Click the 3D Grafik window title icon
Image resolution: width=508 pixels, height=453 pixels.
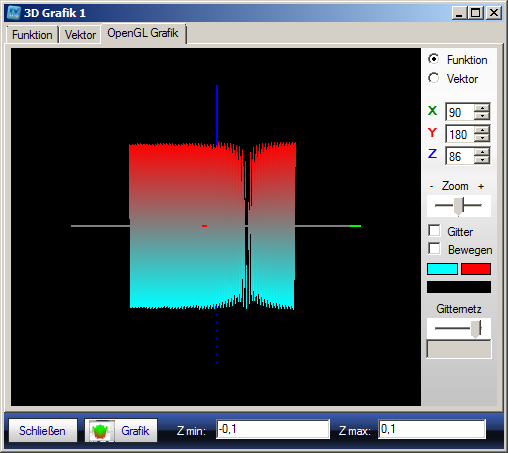coord(14,13)
